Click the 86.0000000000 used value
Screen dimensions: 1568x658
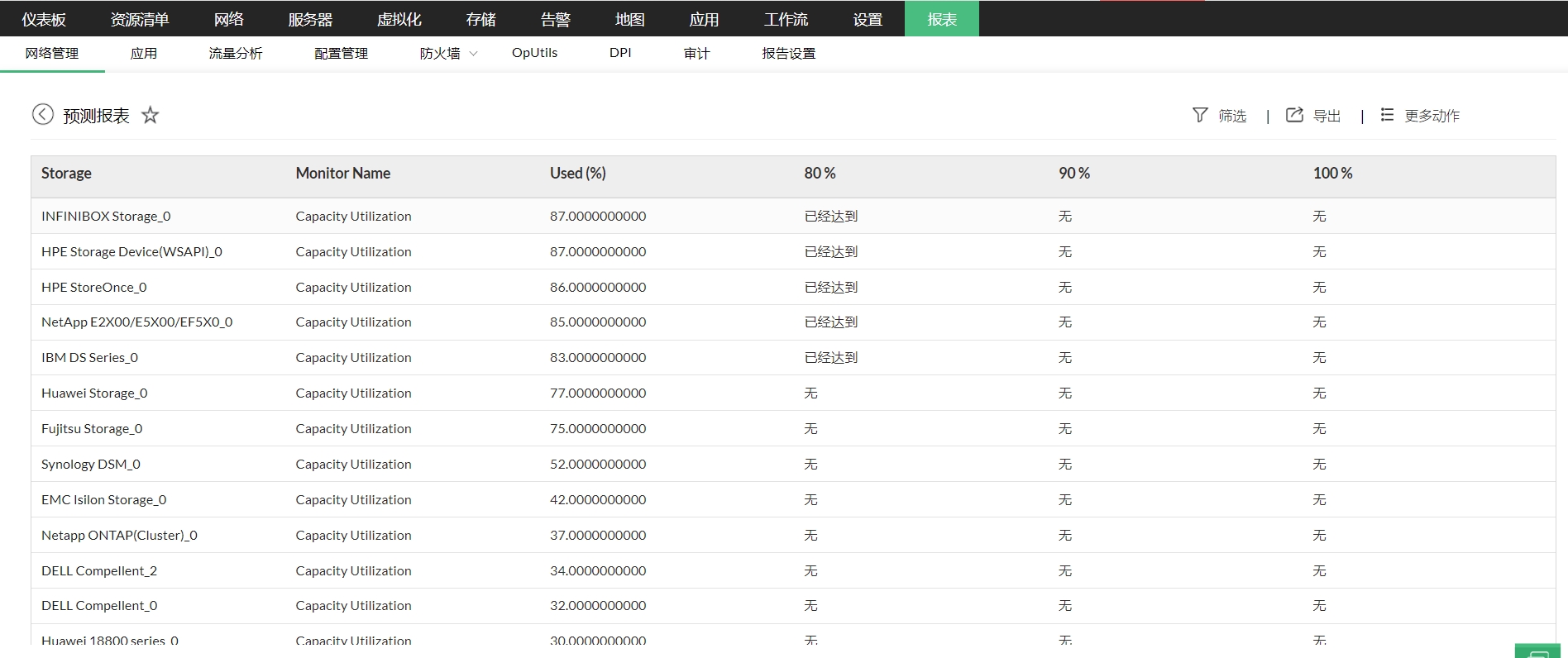(x=598, y=288)
